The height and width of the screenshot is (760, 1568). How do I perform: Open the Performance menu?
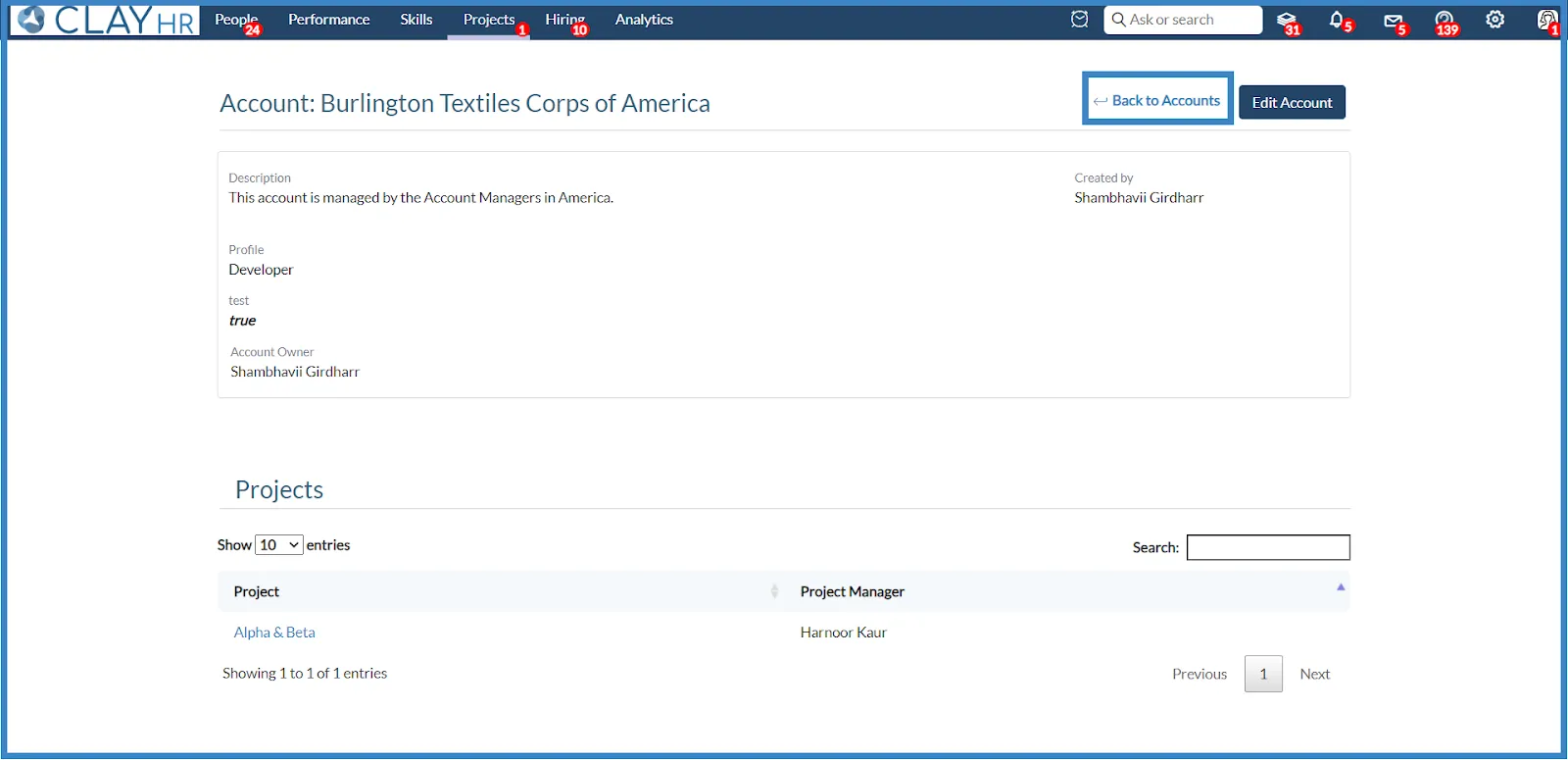coord(329,20)
